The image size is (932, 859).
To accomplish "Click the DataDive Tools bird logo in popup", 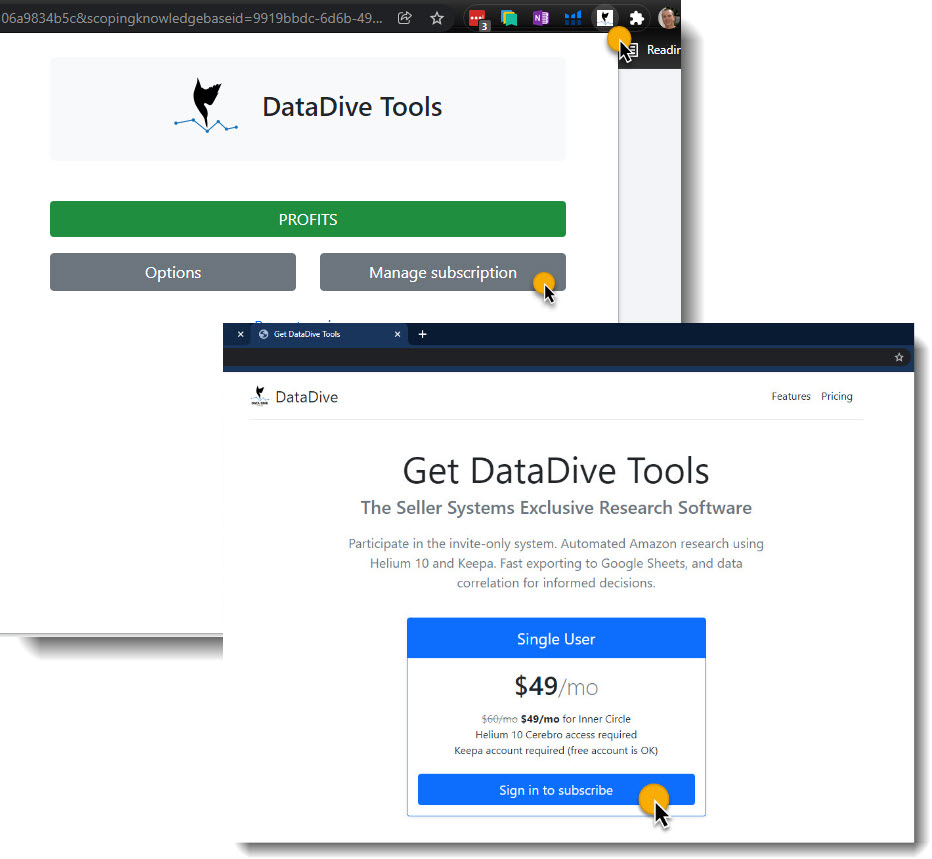I will [x=206, y=106].
